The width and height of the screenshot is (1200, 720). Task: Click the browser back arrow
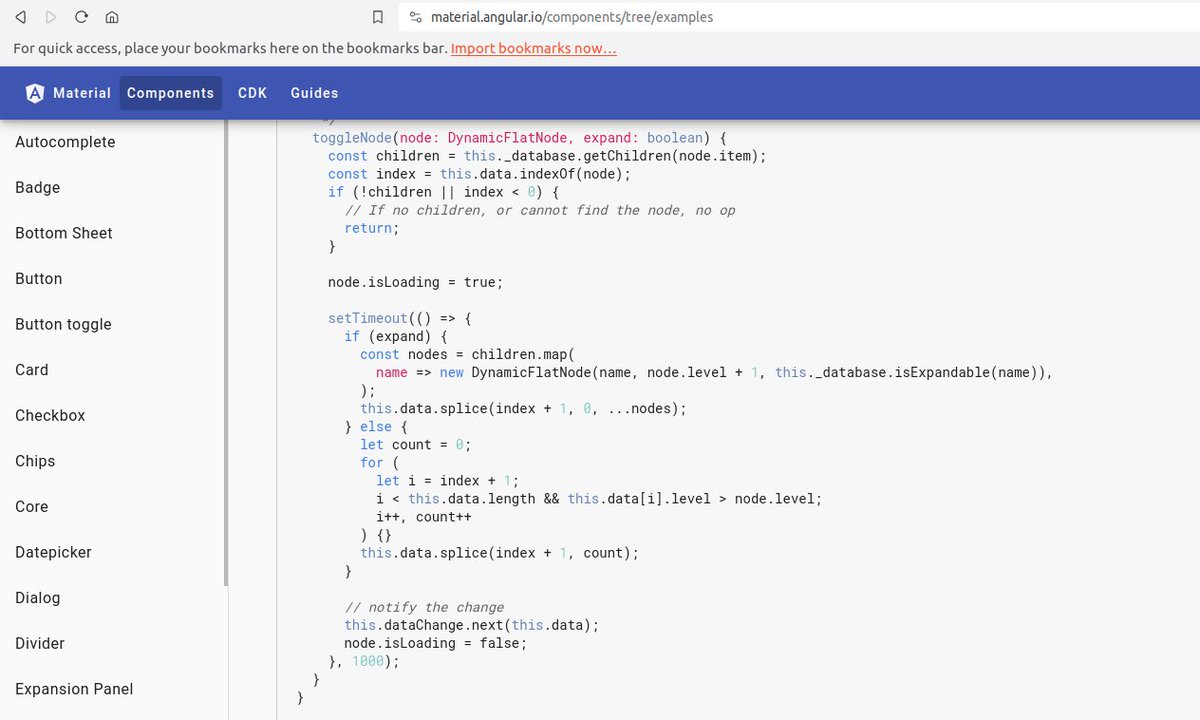click(22, 17)
